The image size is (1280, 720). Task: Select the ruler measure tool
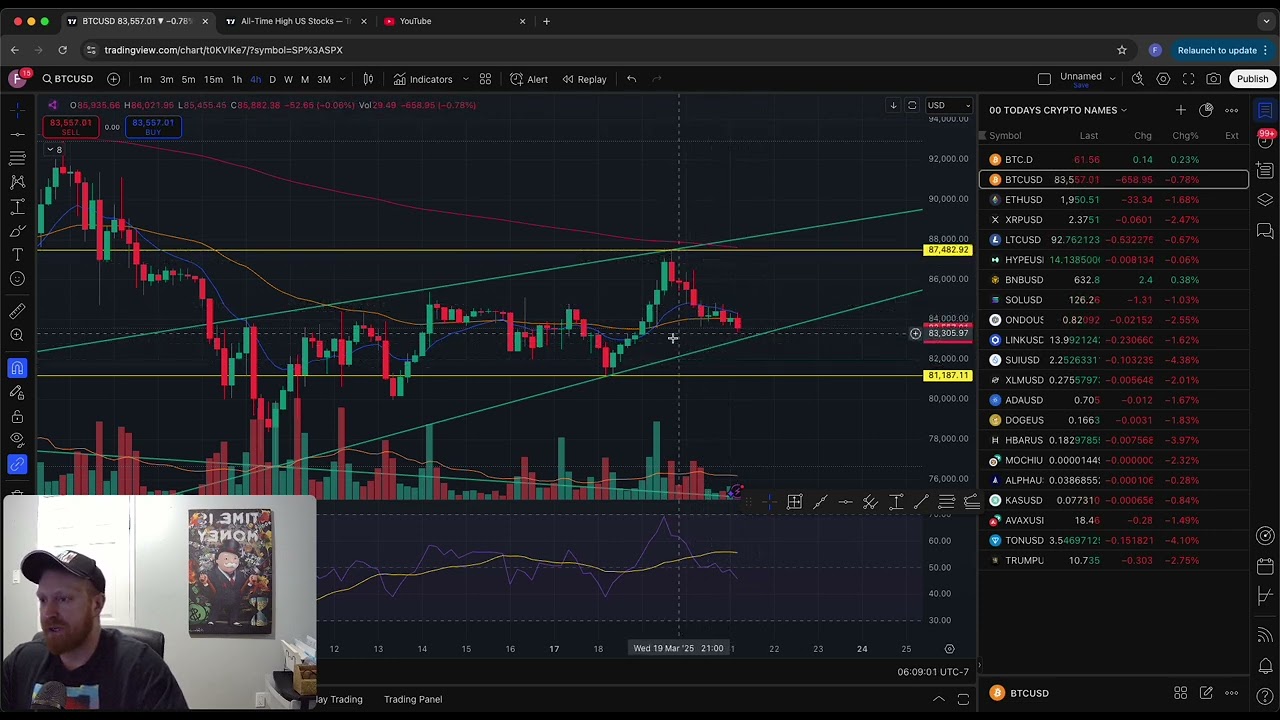(x=17, y=311)
